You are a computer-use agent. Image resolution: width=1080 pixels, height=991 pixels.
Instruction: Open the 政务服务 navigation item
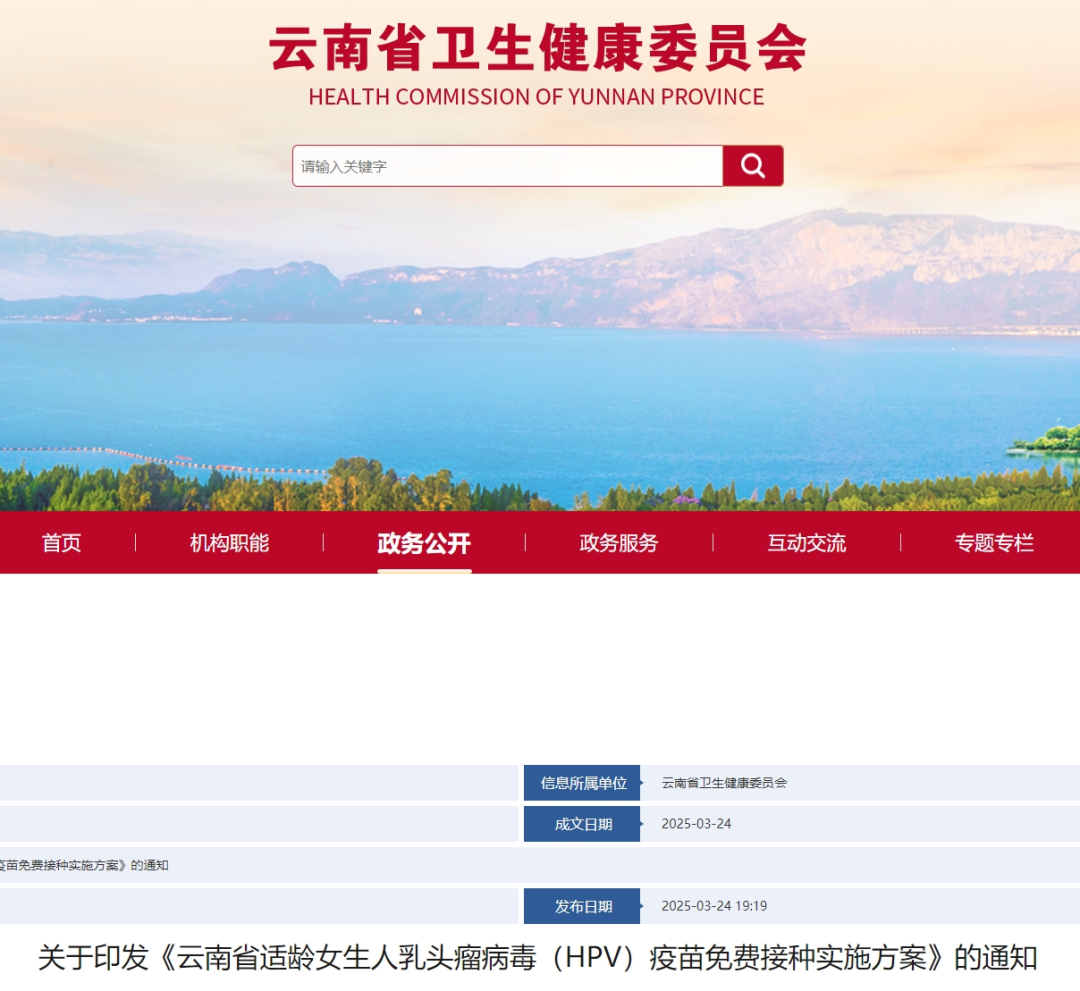coord(619,543)
